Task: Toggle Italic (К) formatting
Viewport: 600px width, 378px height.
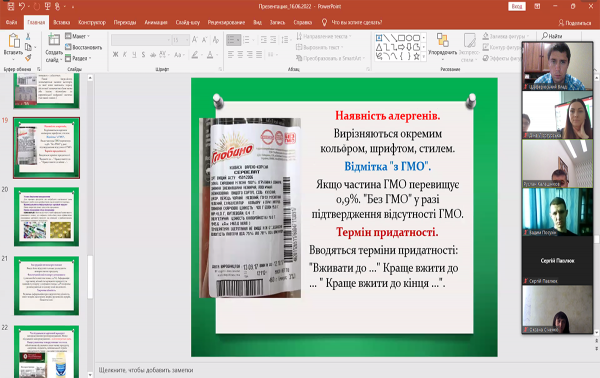Action: tap(125, 55)
